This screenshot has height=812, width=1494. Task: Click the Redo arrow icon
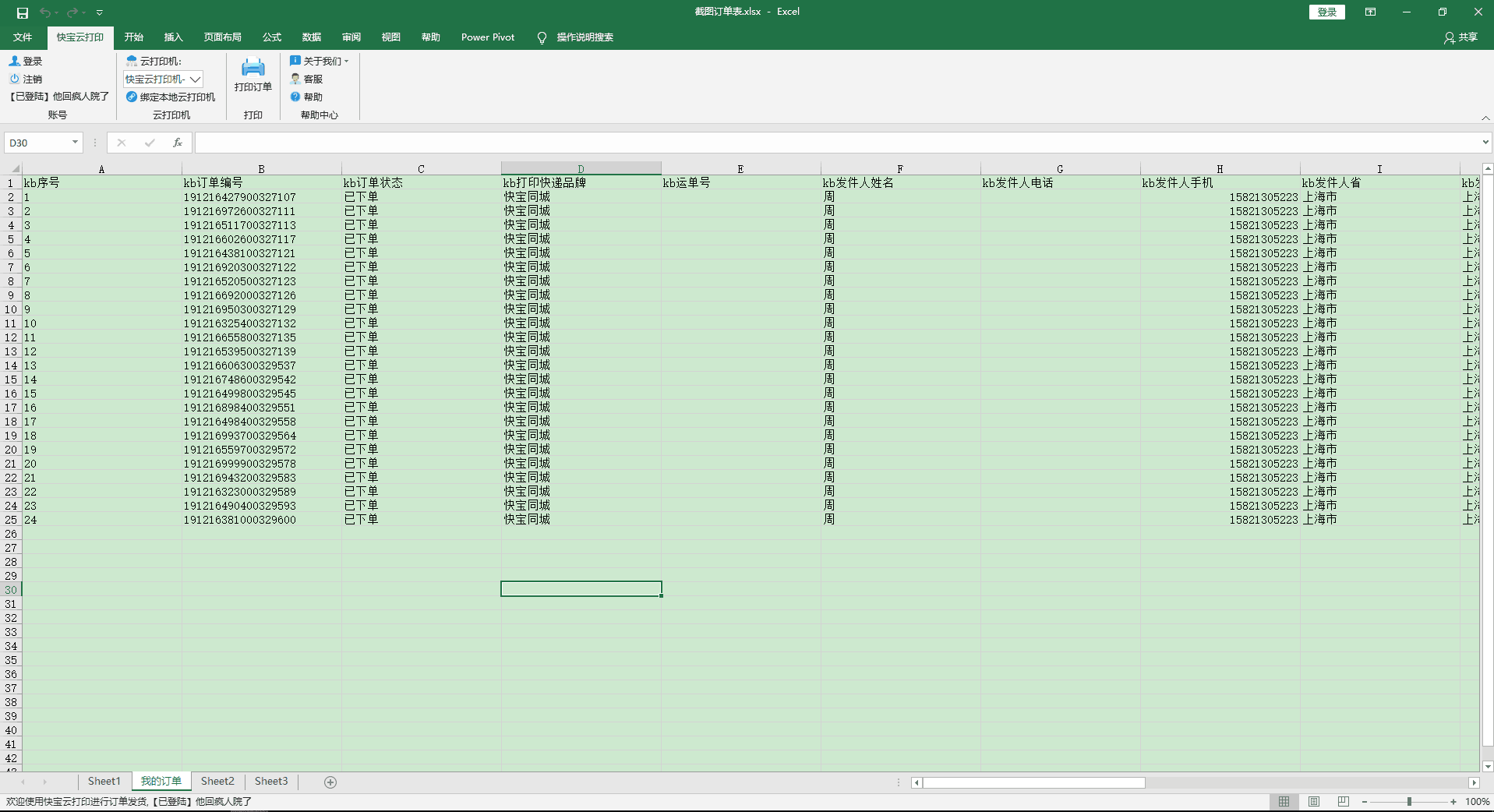pyautogui.click(x=72, y=12)
